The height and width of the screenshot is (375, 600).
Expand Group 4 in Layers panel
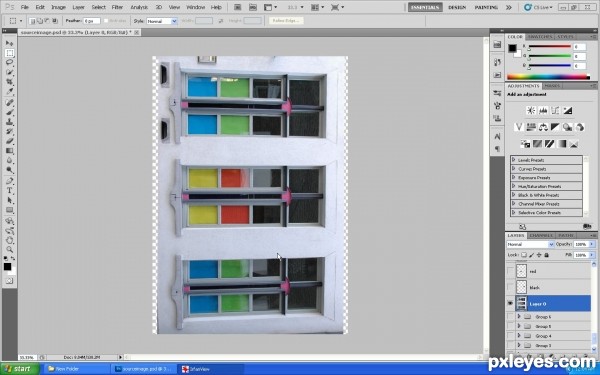click(x=519, y=336)
